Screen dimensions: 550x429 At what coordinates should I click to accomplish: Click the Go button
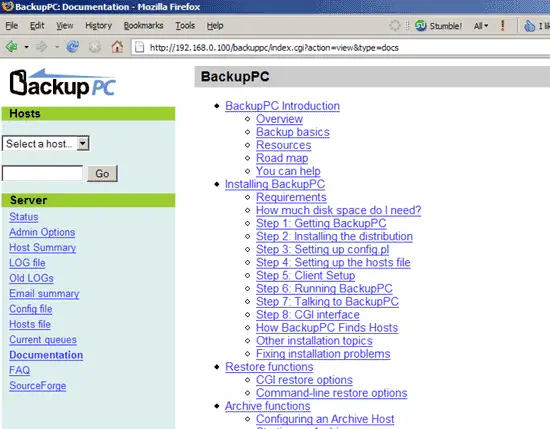pyautogui.click(x=102, y=173)
